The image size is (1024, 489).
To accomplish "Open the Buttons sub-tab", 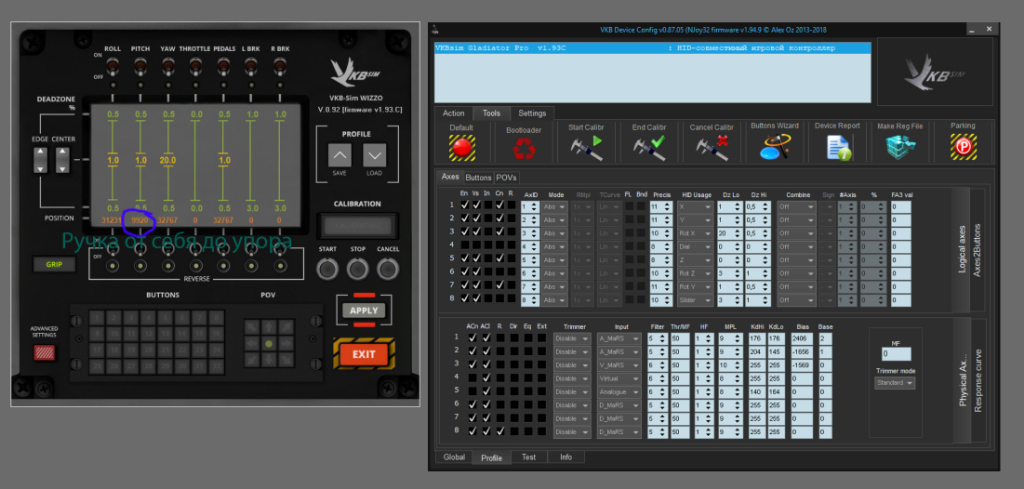I will coord(478,178).
